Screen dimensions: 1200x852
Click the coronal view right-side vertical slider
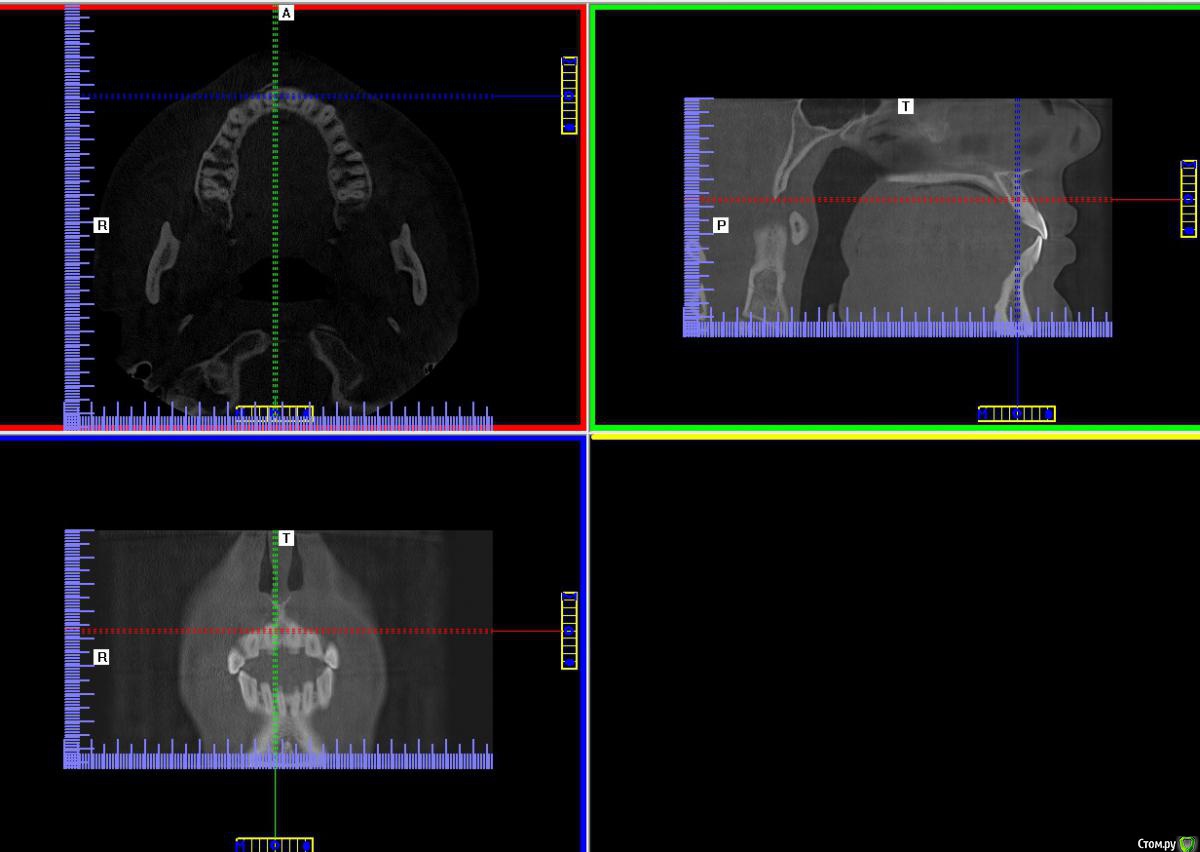tap(569, 631)
